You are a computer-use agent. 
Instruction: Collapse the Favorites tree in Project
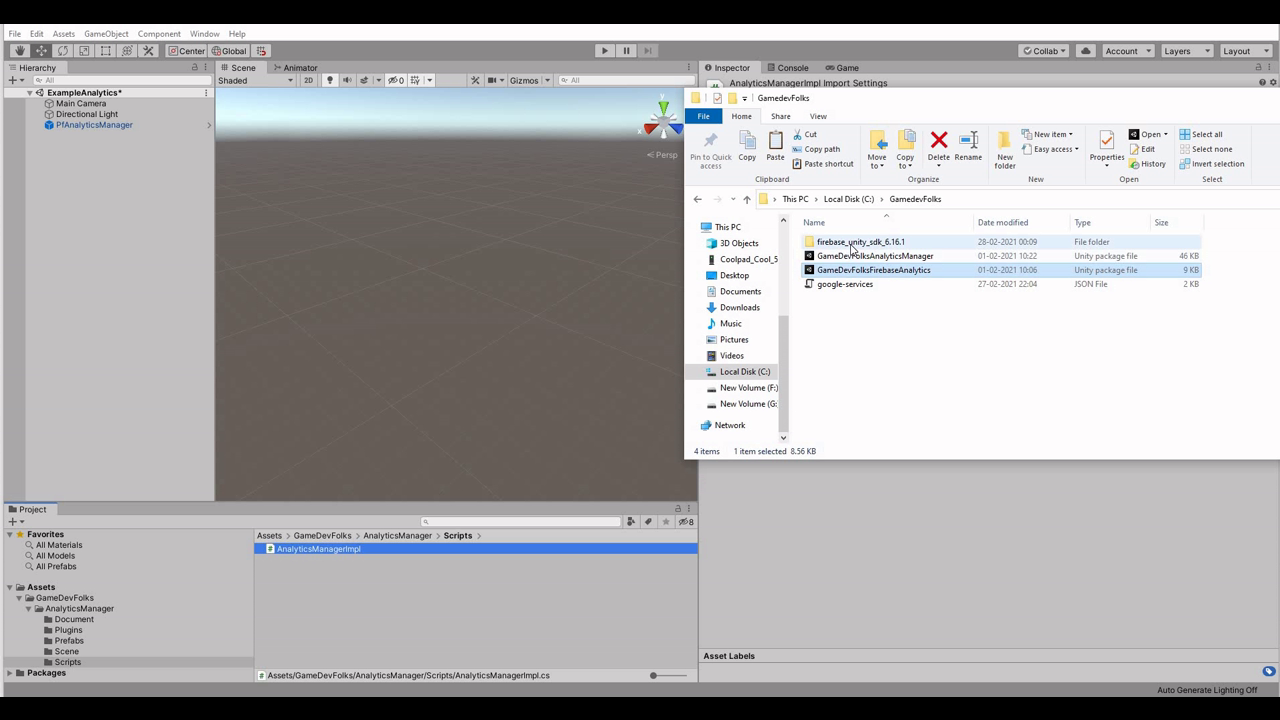[10, 535]
